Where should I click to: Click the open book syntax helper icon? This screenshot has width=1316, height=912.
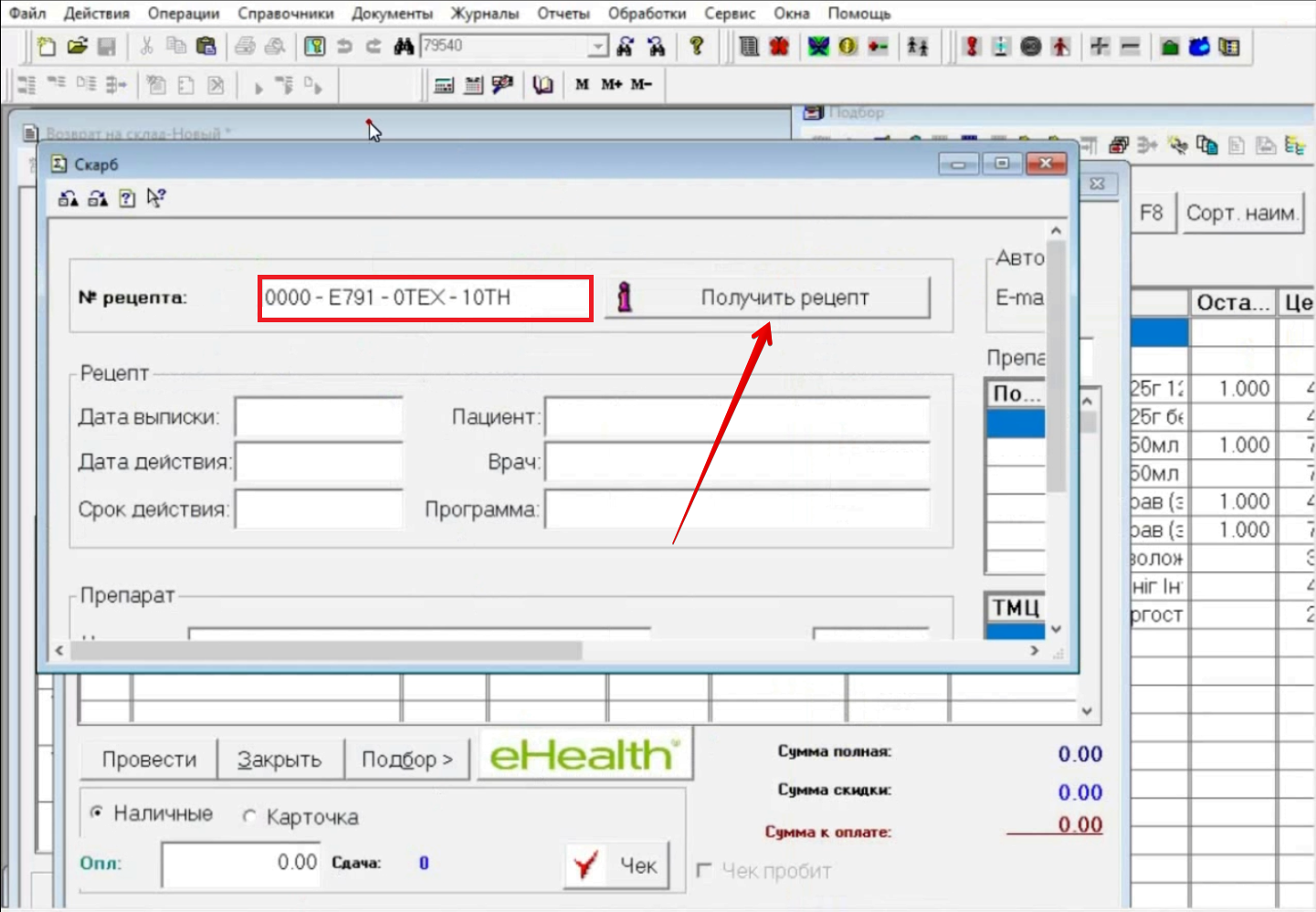point(542,85)
